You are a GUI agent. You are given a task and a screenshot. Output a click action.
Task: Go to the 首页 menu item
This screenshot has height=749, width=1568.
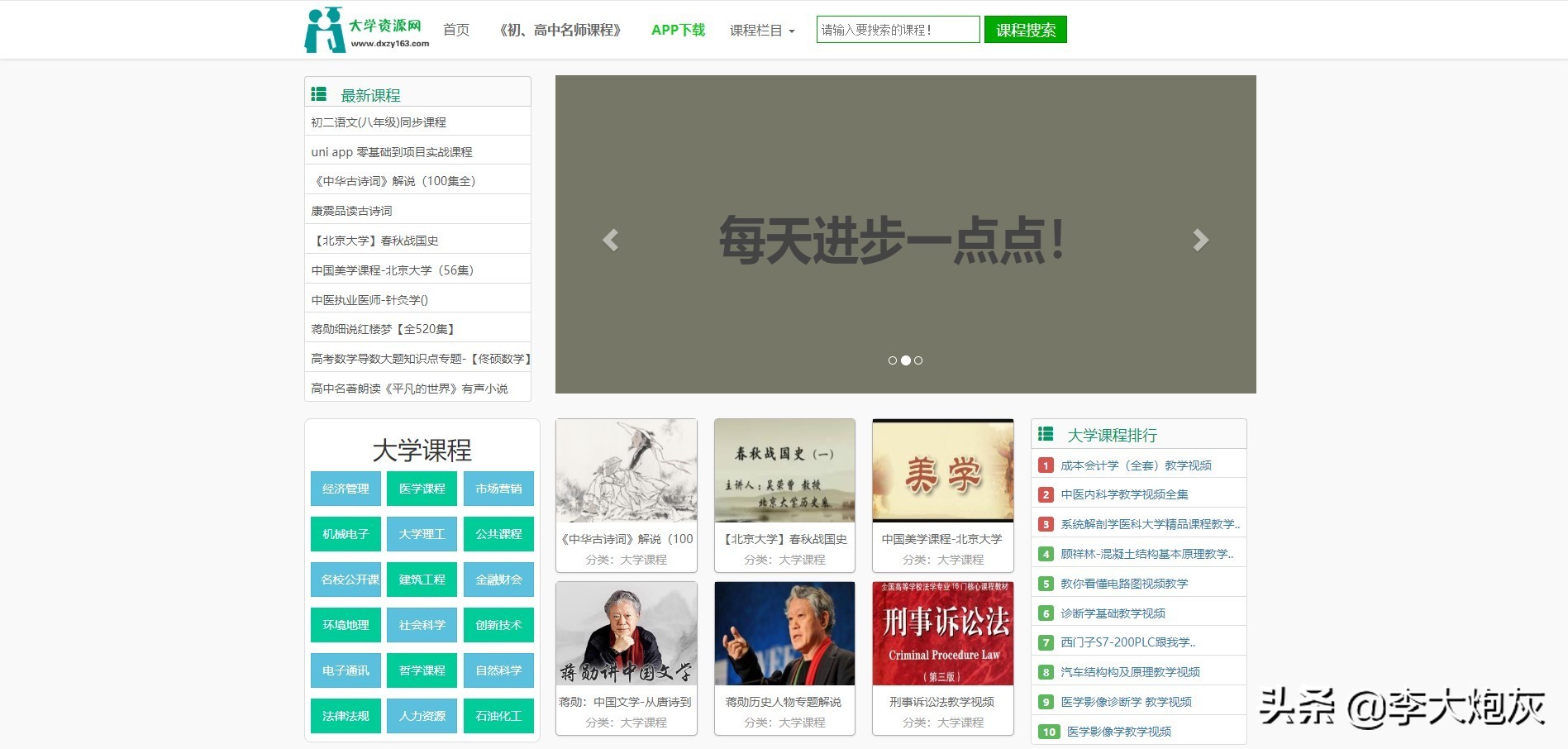point(455,30)
